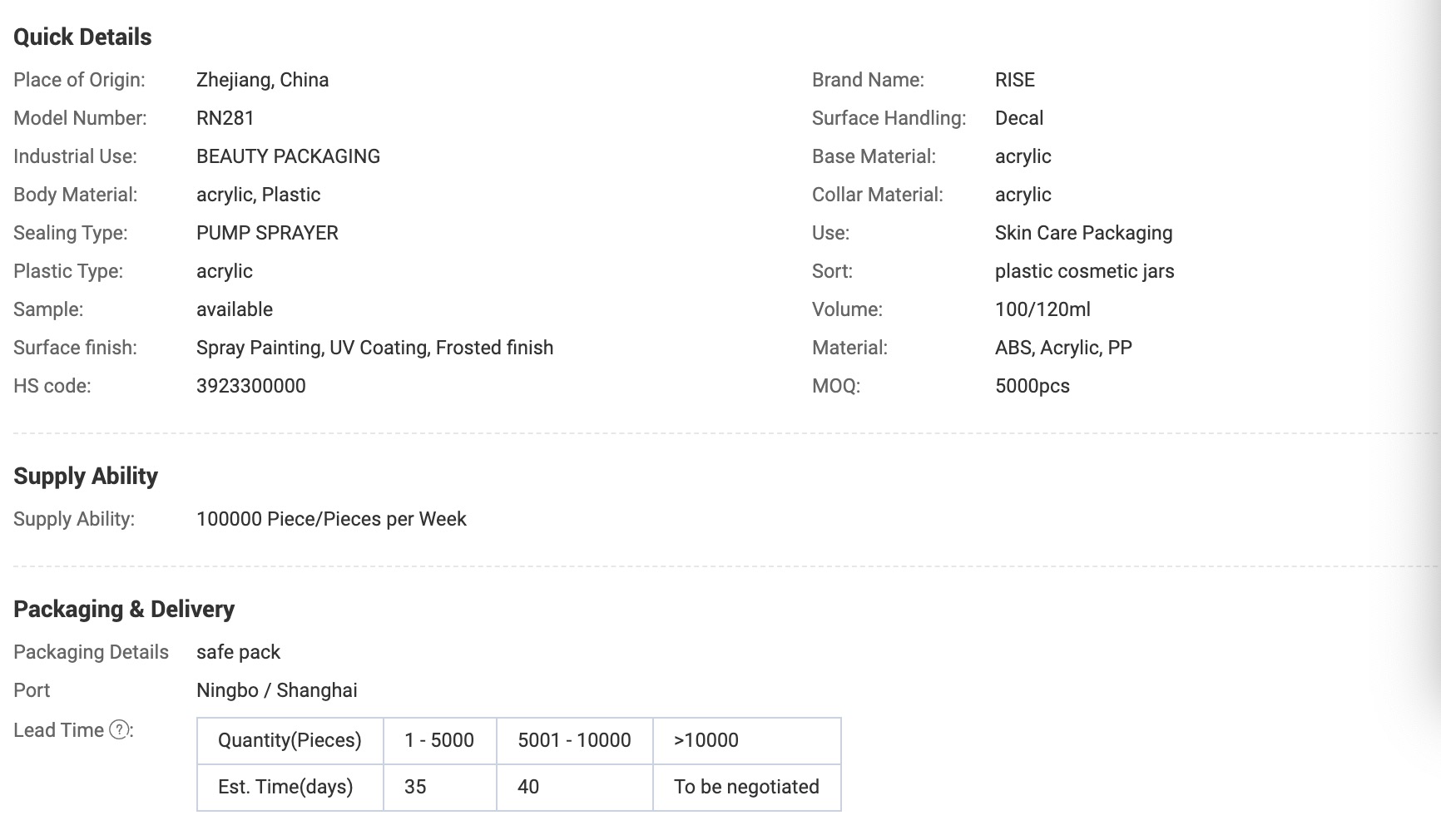Click the Lead Time help question-mark icon
This screenshot has width=1441, height=840.
pyautogui.click(x=120, y=730)
